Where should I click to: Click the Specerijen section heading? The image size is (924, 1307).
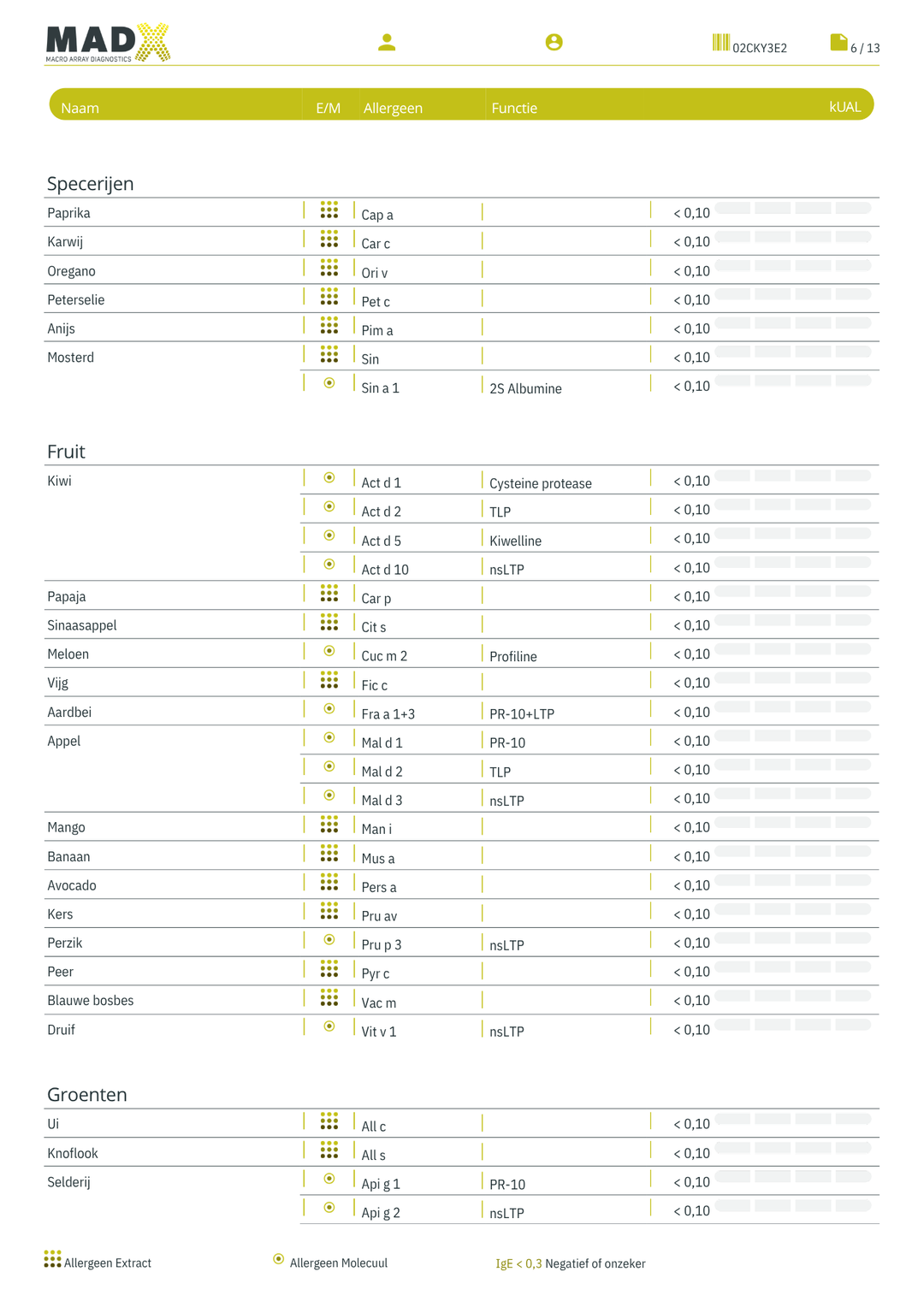point(90,183)
